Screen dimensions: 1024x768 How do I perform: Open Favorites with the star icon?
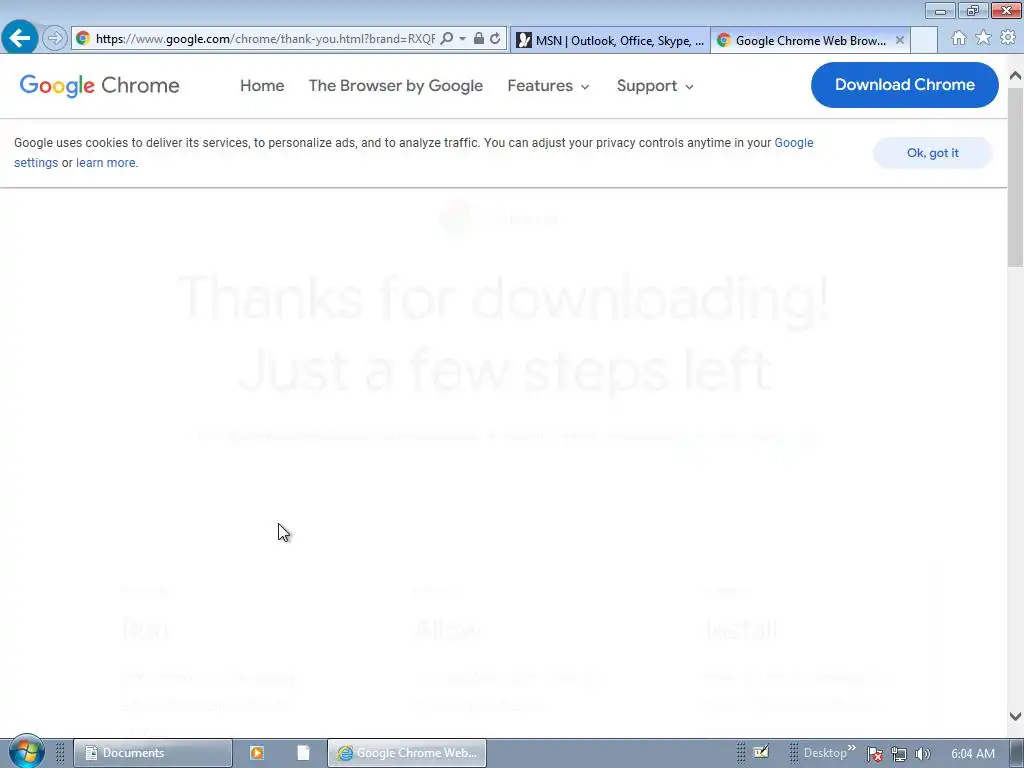(984, 39)
